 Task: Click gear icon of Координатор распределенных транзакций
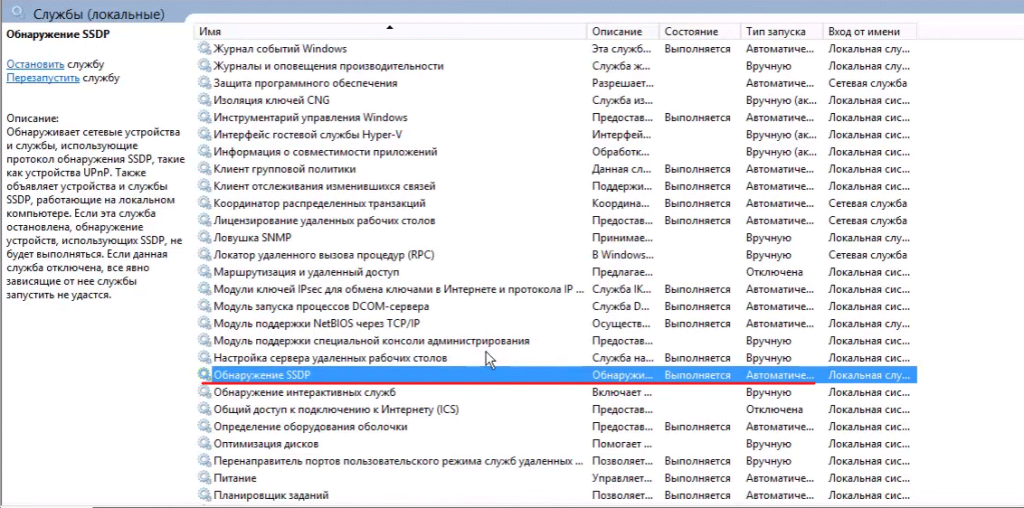[x=204, y=203]
